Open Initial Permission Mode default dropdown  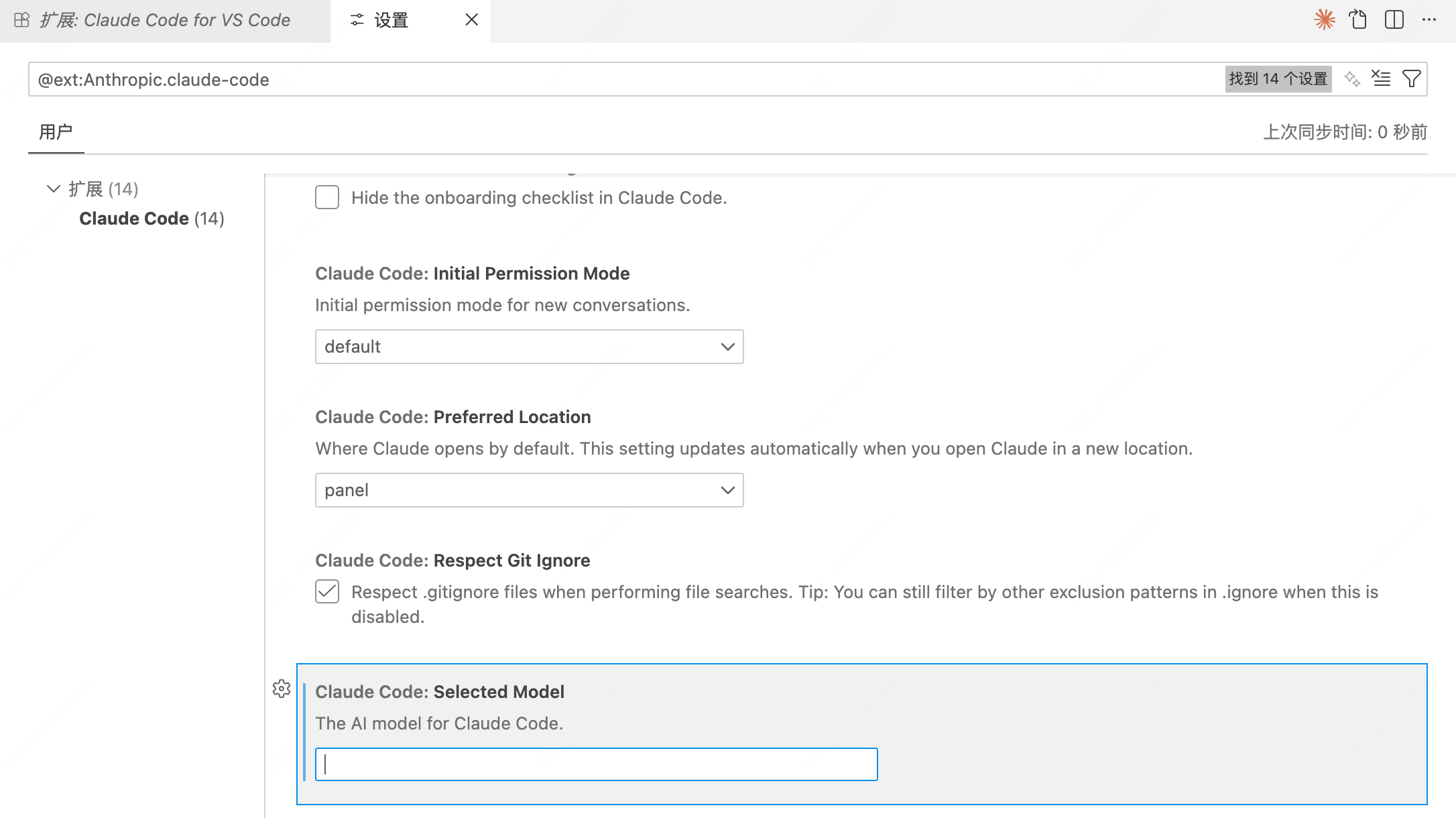tap(529, 347)
